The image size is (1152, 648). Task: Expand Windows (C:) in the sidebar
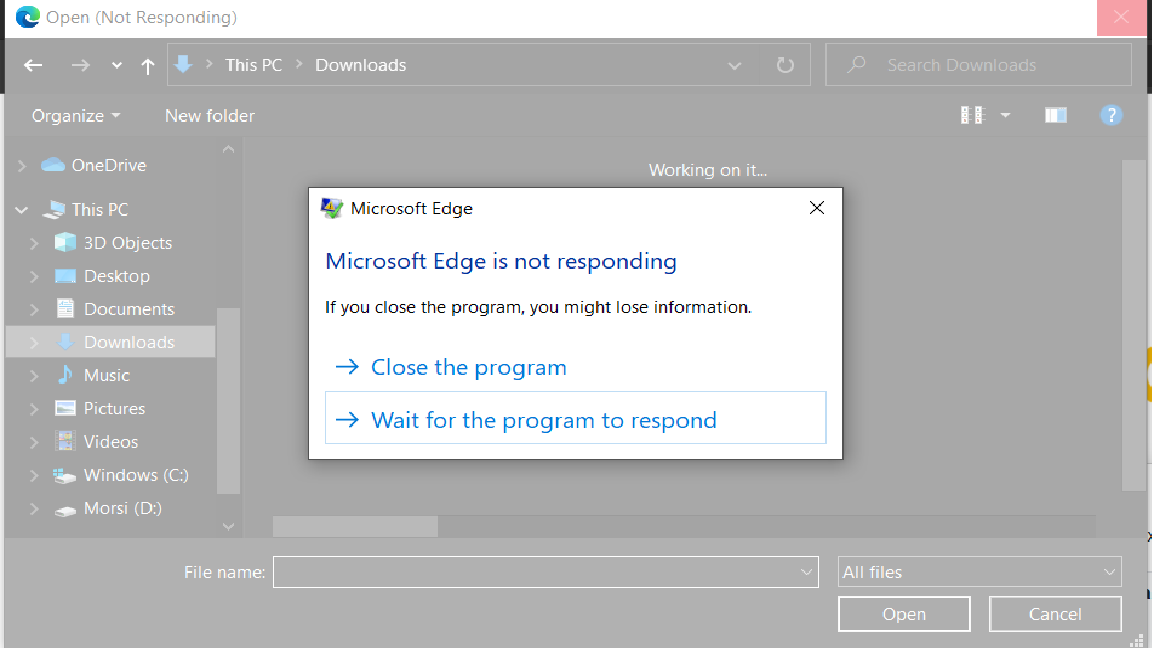pos(36,475)
